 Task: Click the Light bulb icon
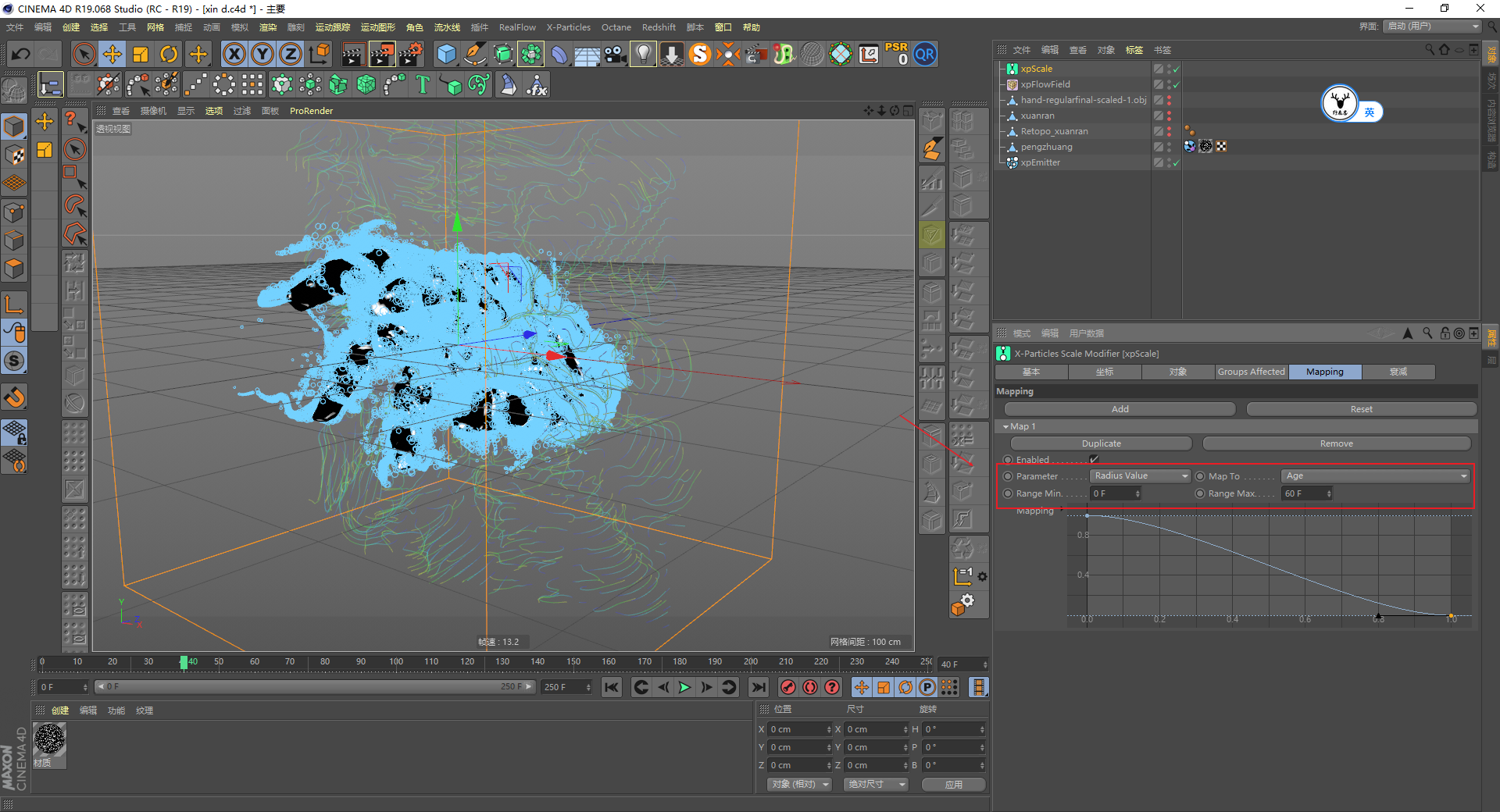pos(643,54)
